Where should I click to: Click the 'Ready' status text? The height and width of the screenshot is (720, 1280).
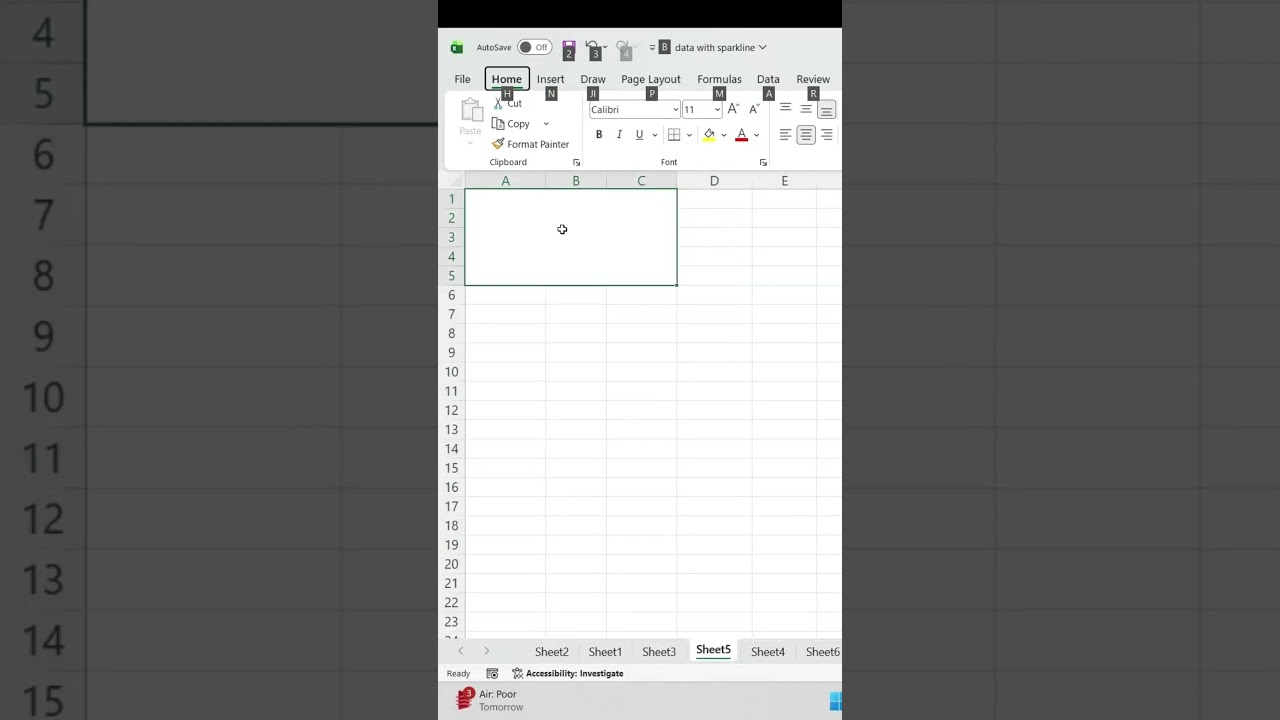click(458, 674)
